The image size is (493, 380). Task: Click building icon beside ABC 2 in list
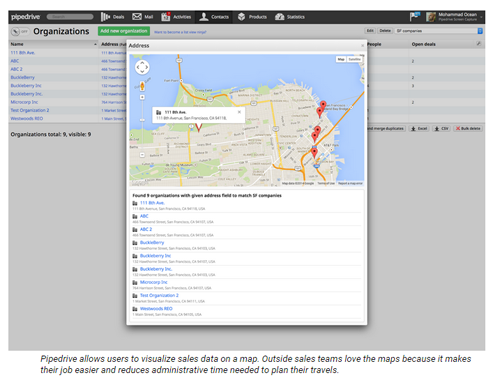pos(135,230)
